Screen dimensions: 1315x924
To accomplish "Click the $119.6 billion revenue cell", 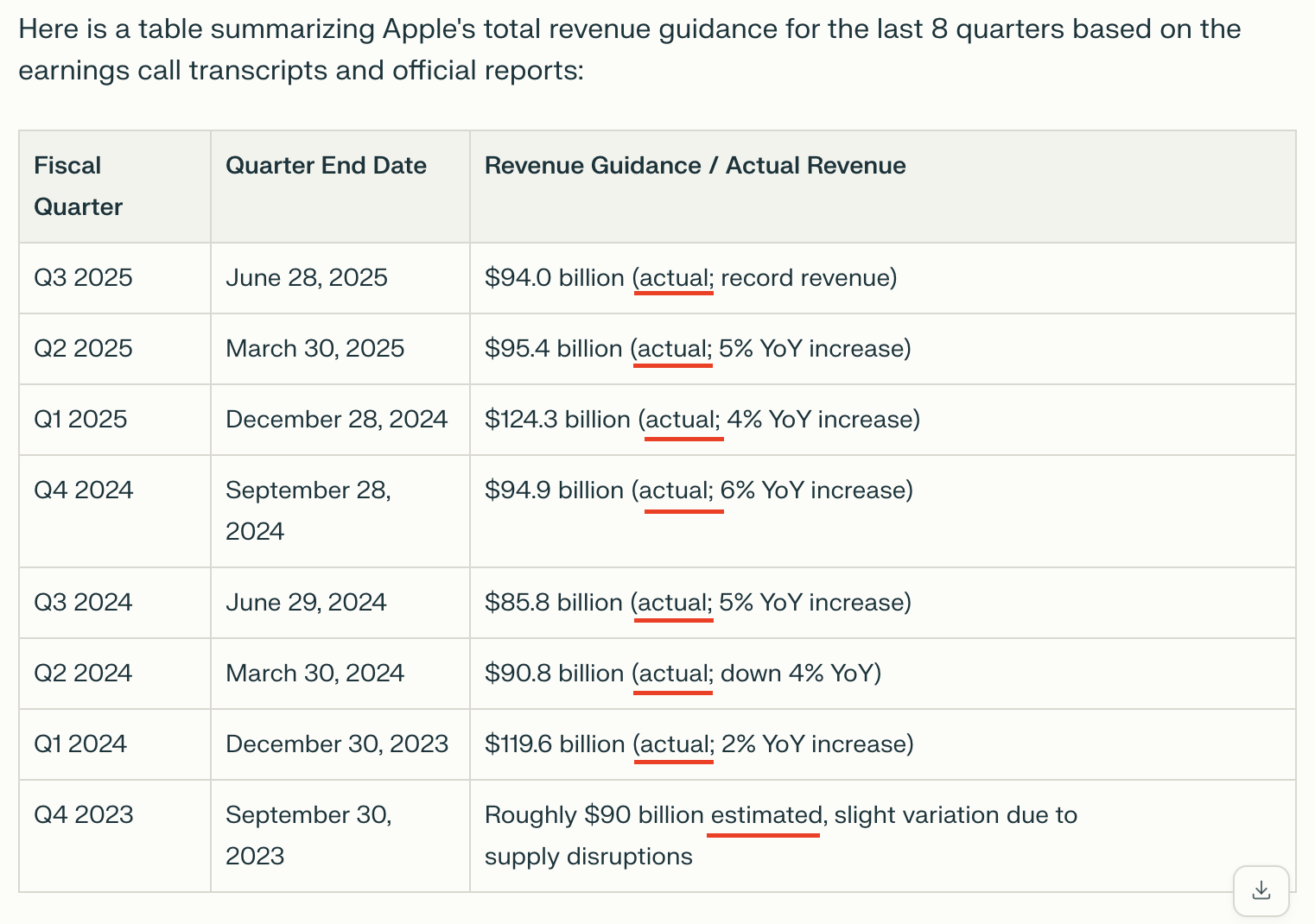I will tap(699, 744).
